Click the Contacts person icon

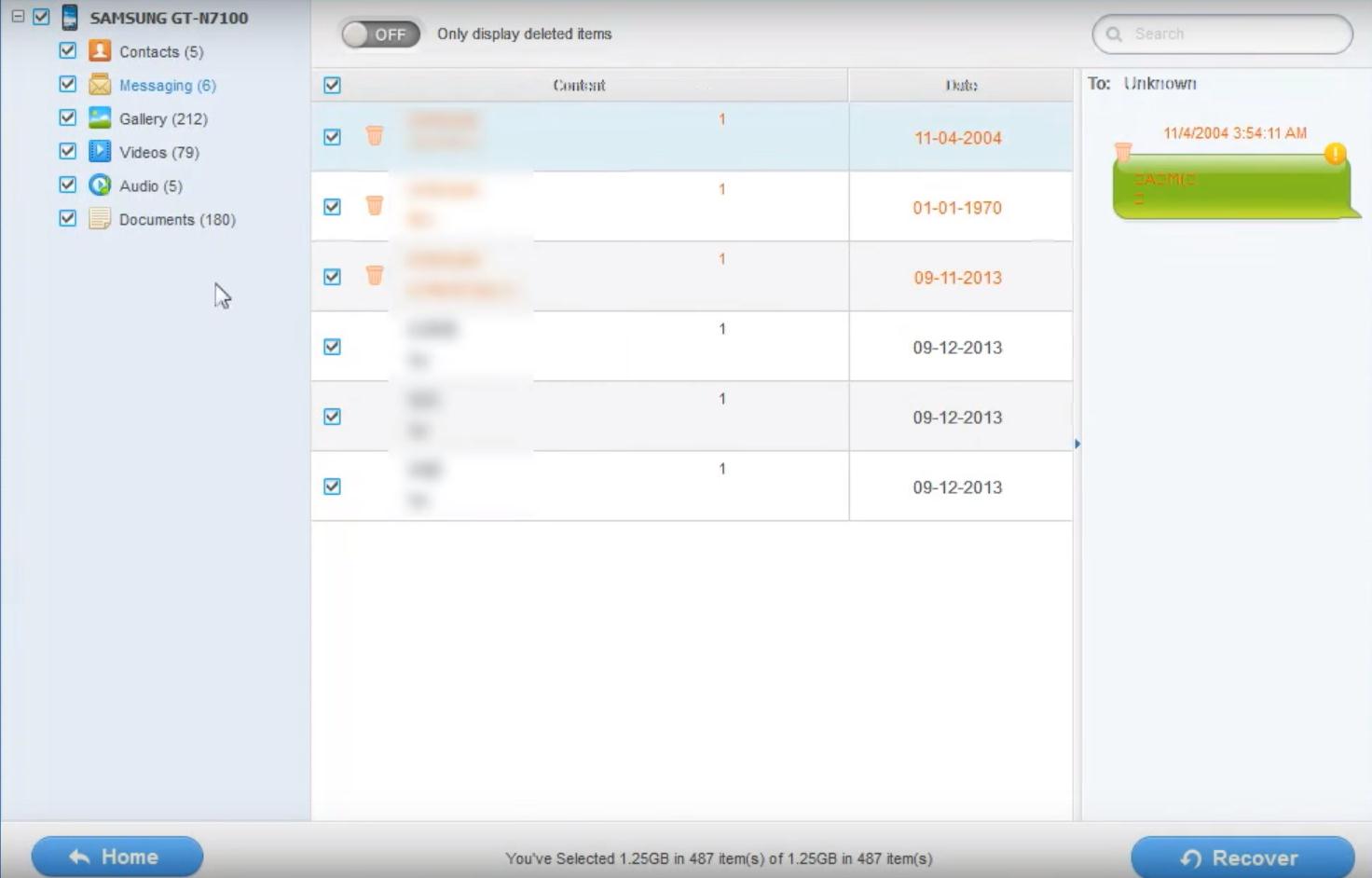point(100,50)
